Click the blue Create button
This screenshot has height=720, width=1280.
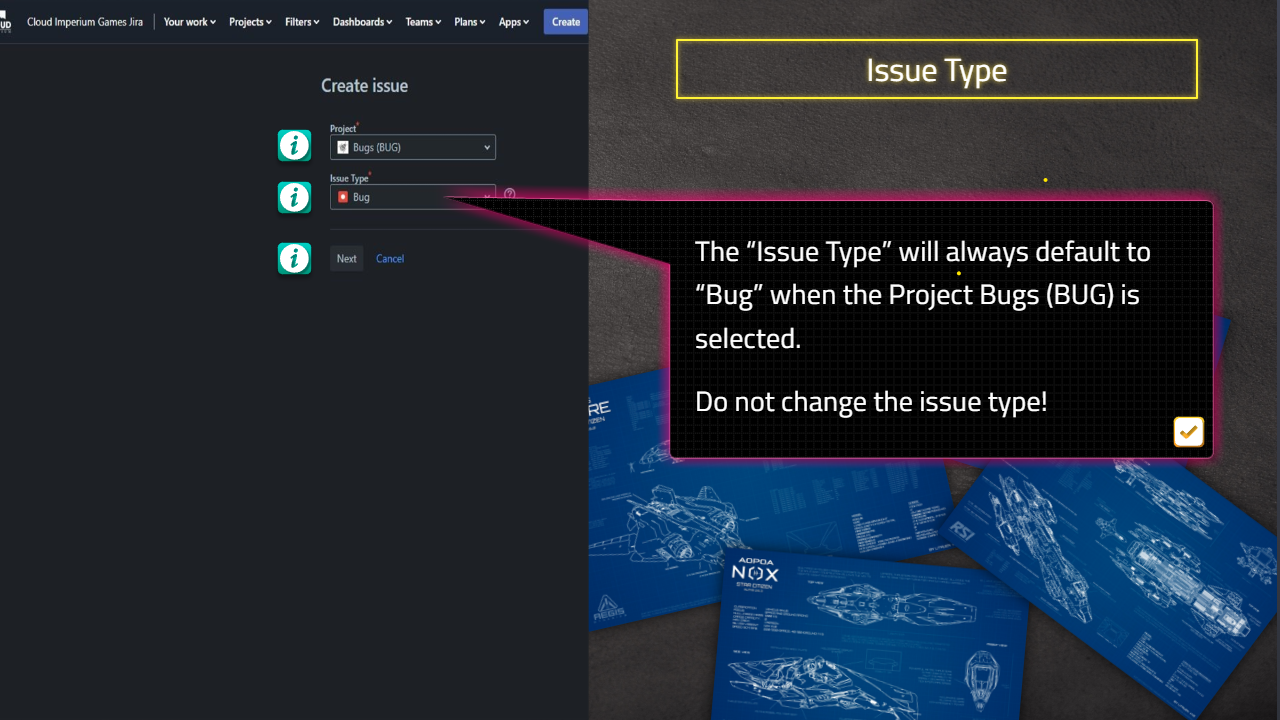point(566,22)
